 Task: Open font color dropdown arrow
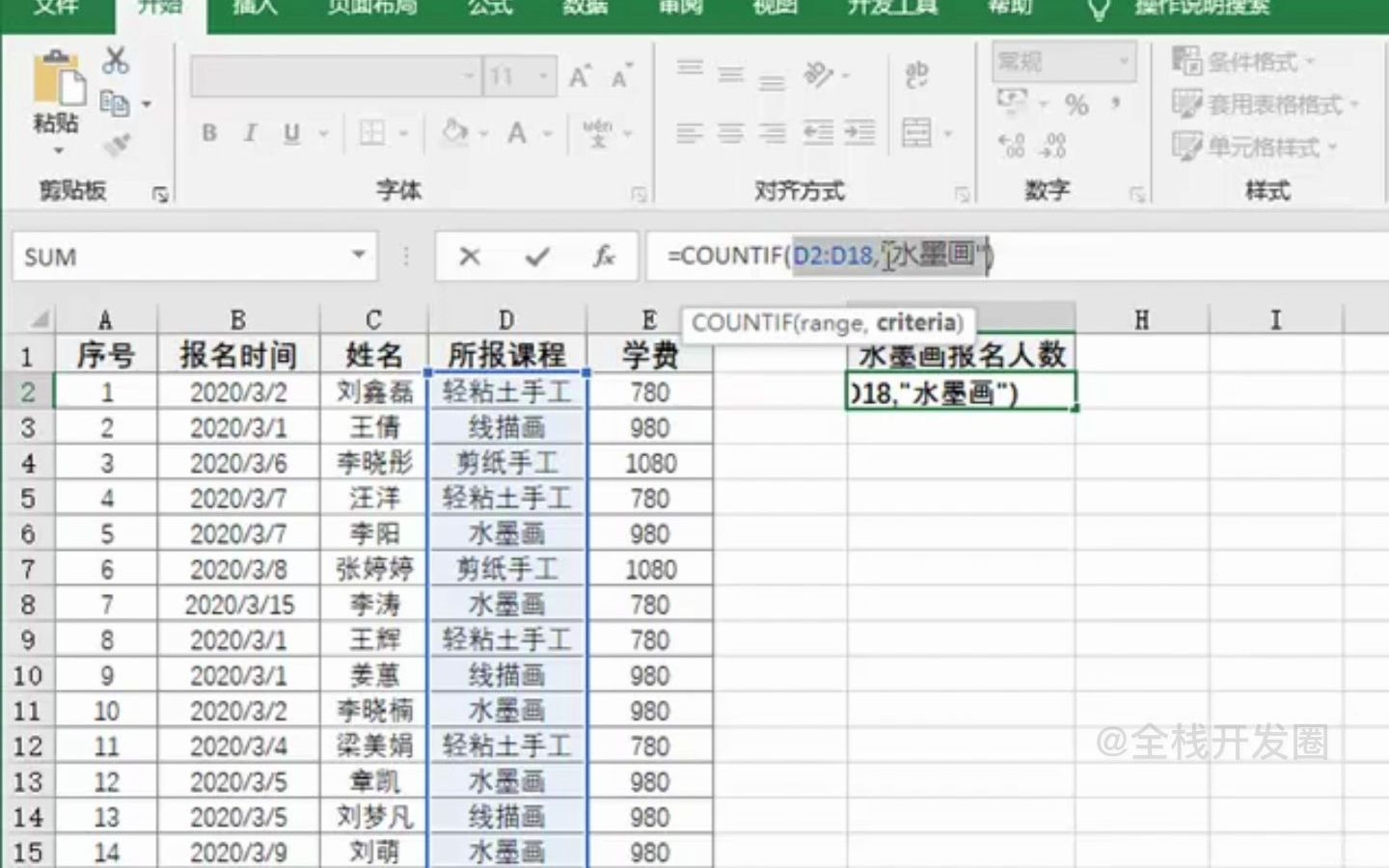click(547, 133)
